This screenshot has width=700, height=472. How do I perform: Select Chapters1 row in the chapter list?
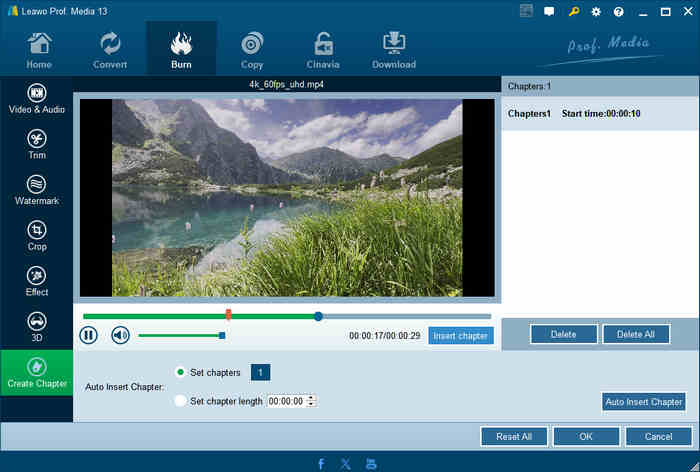(x=600, y=114)
